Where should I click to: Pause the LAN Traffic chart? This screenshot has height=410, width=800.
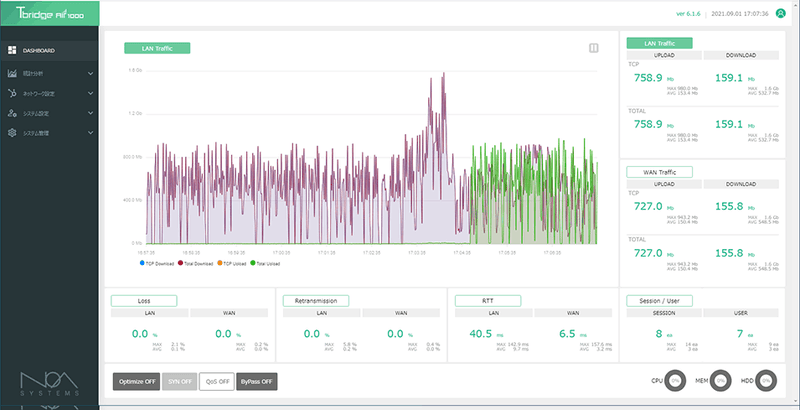[593, 48]
